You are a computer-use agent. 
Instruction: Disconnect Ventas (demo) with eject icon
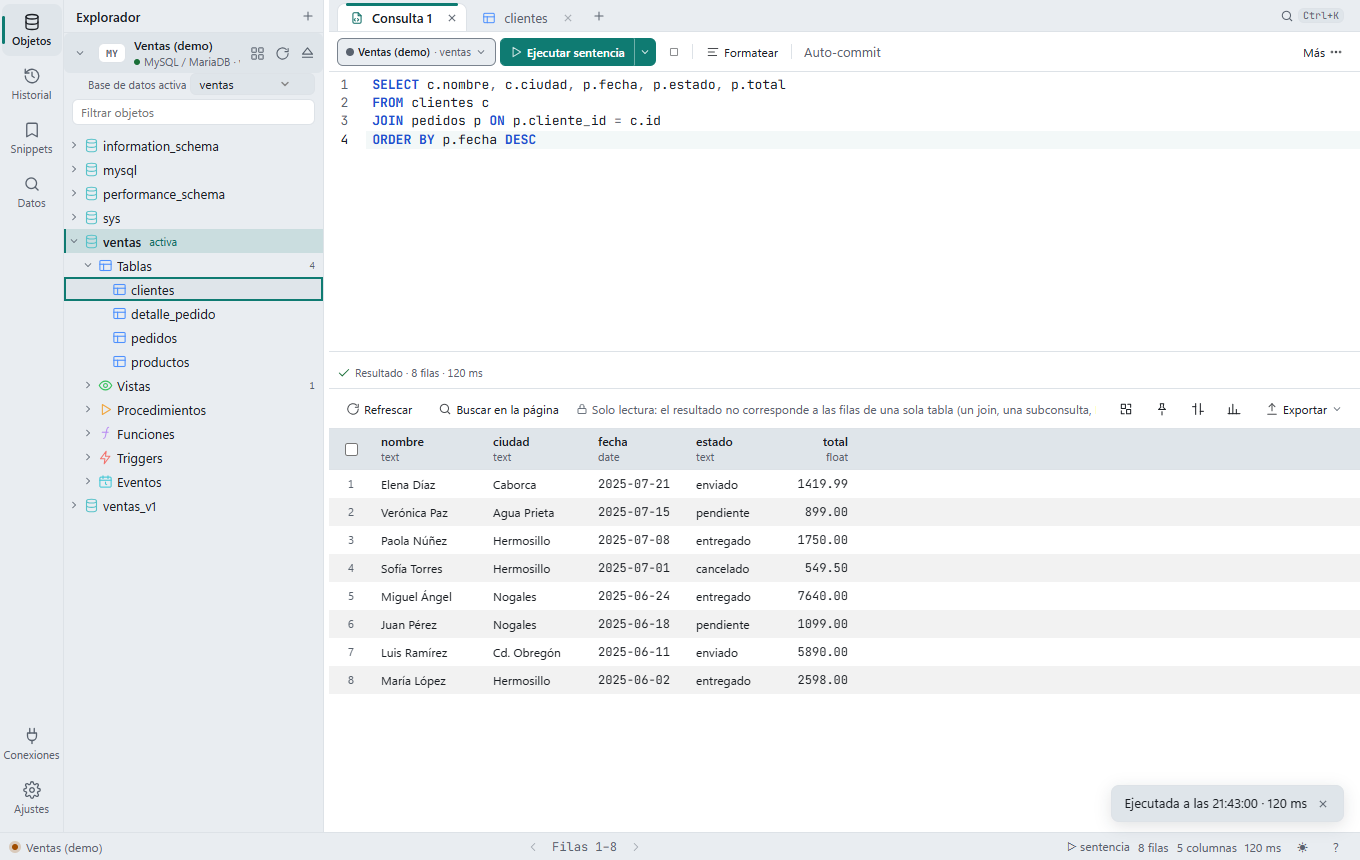tap(307, 53)
